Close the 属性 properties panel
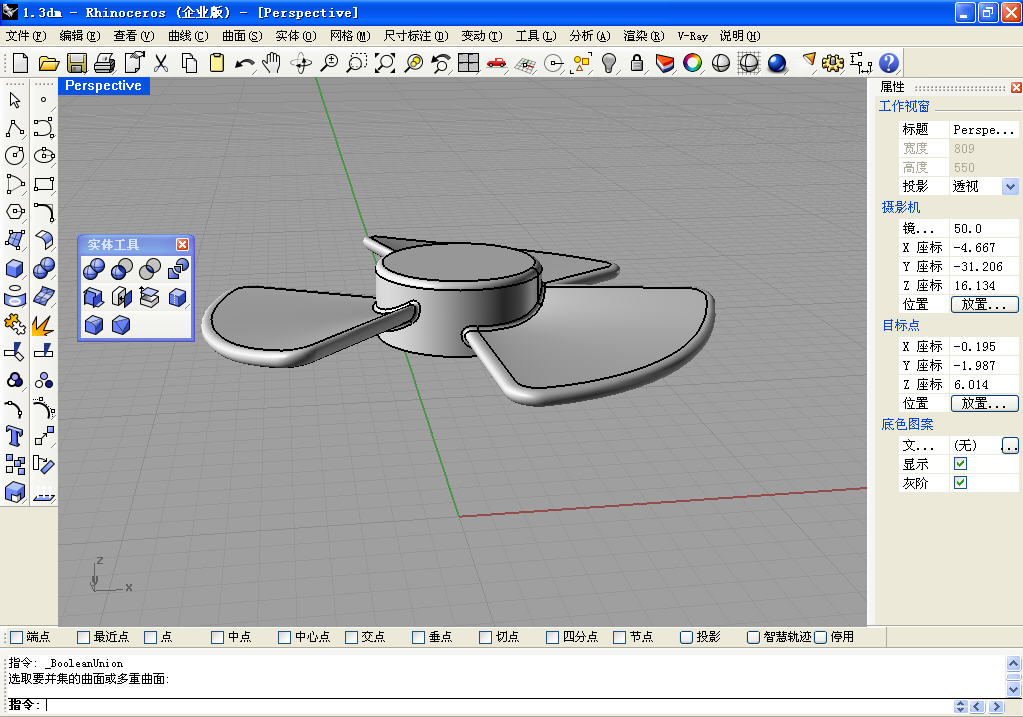The width and height of the screenshot is (1023, 717). tap(1016, 87)
